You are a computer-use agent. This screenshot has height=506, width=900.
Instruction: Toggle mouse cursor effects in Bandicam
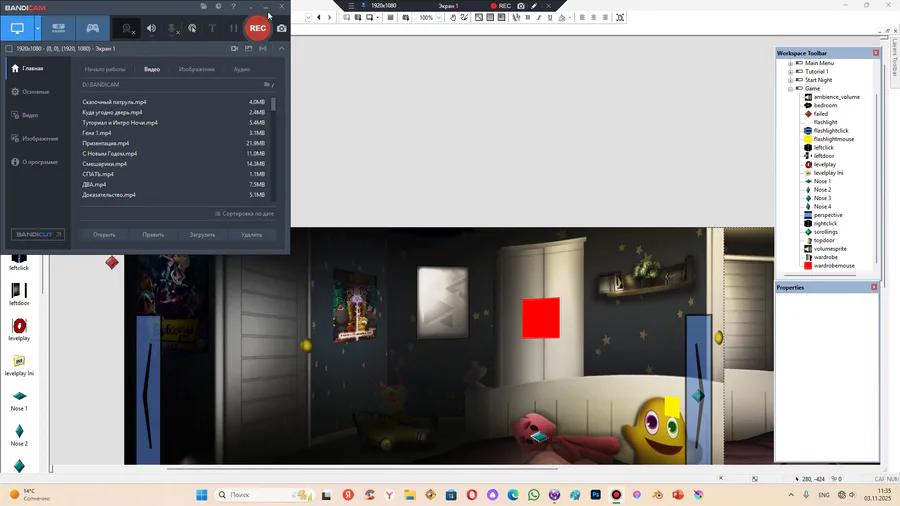(x=192, y=28)
